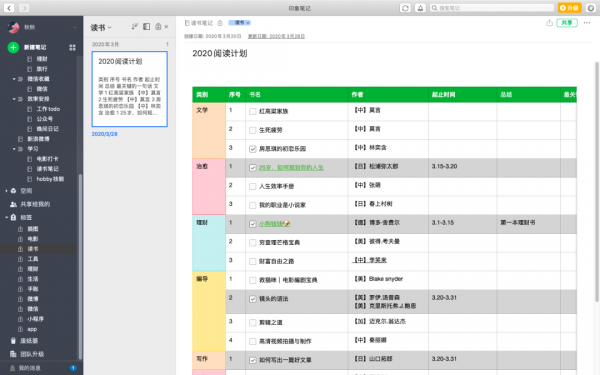Select the 电影打卡 notebook
The height and width of the screenshot is (375, 600).
coord(47,159)
